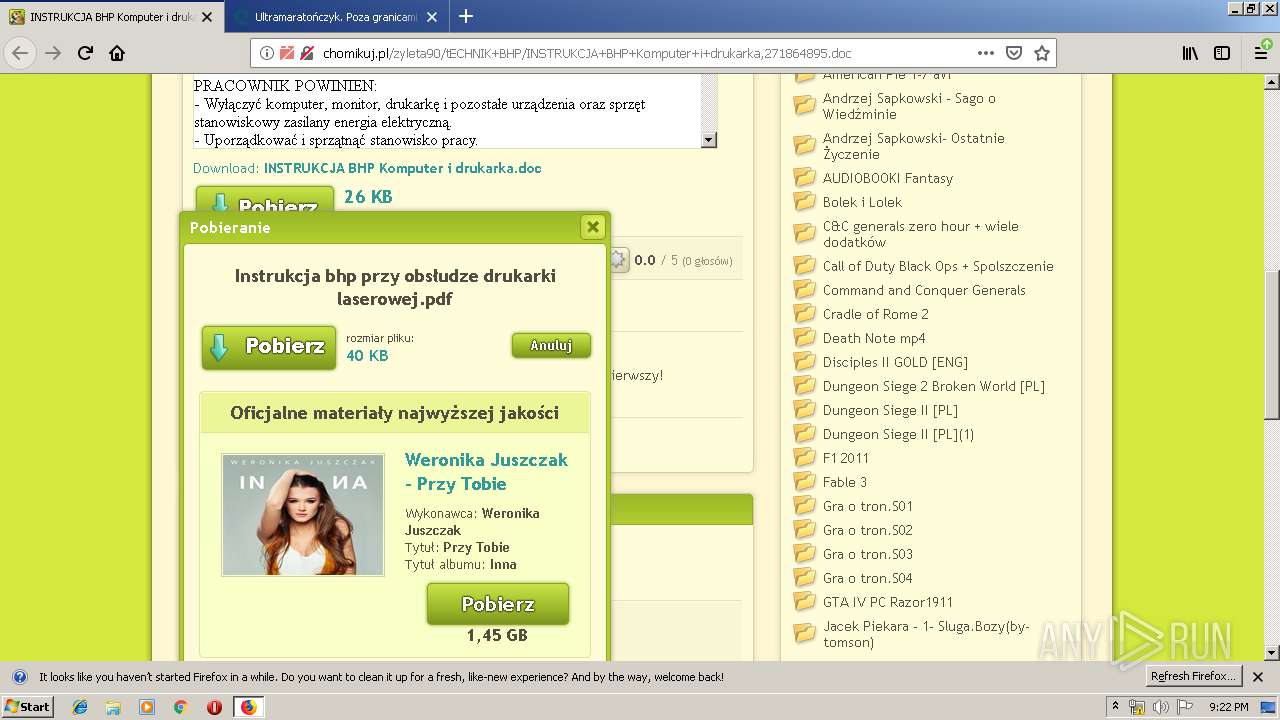Open Death Note mp4 folder icon
The image size is (1280, 720).
[x=805, y=338]
